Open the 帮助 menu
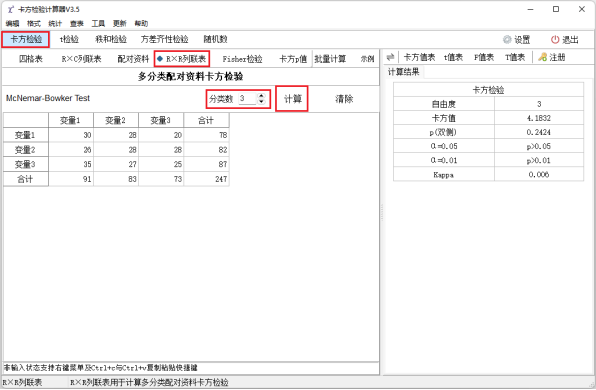The height and width of the screenshot is (390, 596). coord(141,24)
